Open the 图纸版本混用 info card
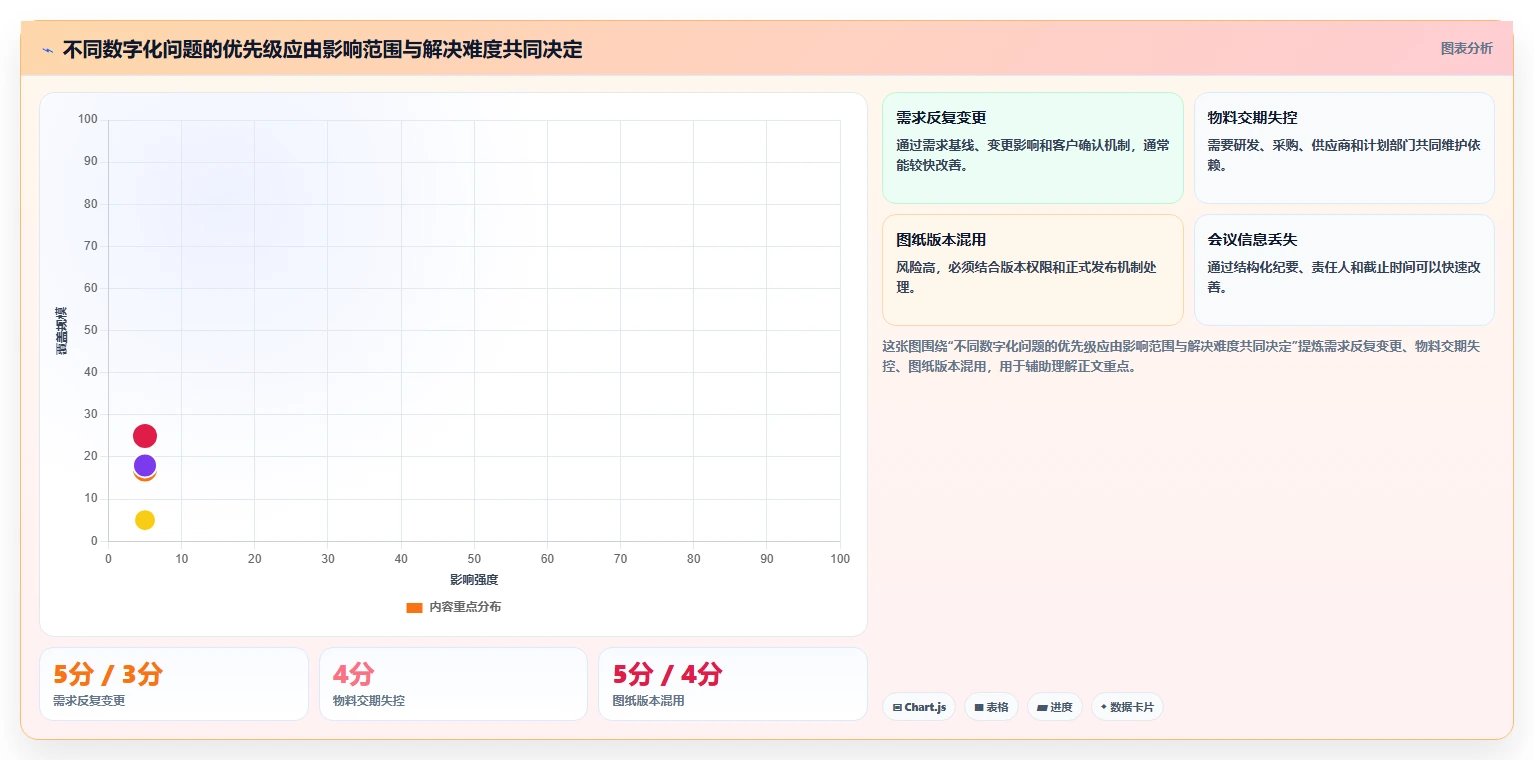The height and width of the screenshot is (760, 1534). point(1033,270)
